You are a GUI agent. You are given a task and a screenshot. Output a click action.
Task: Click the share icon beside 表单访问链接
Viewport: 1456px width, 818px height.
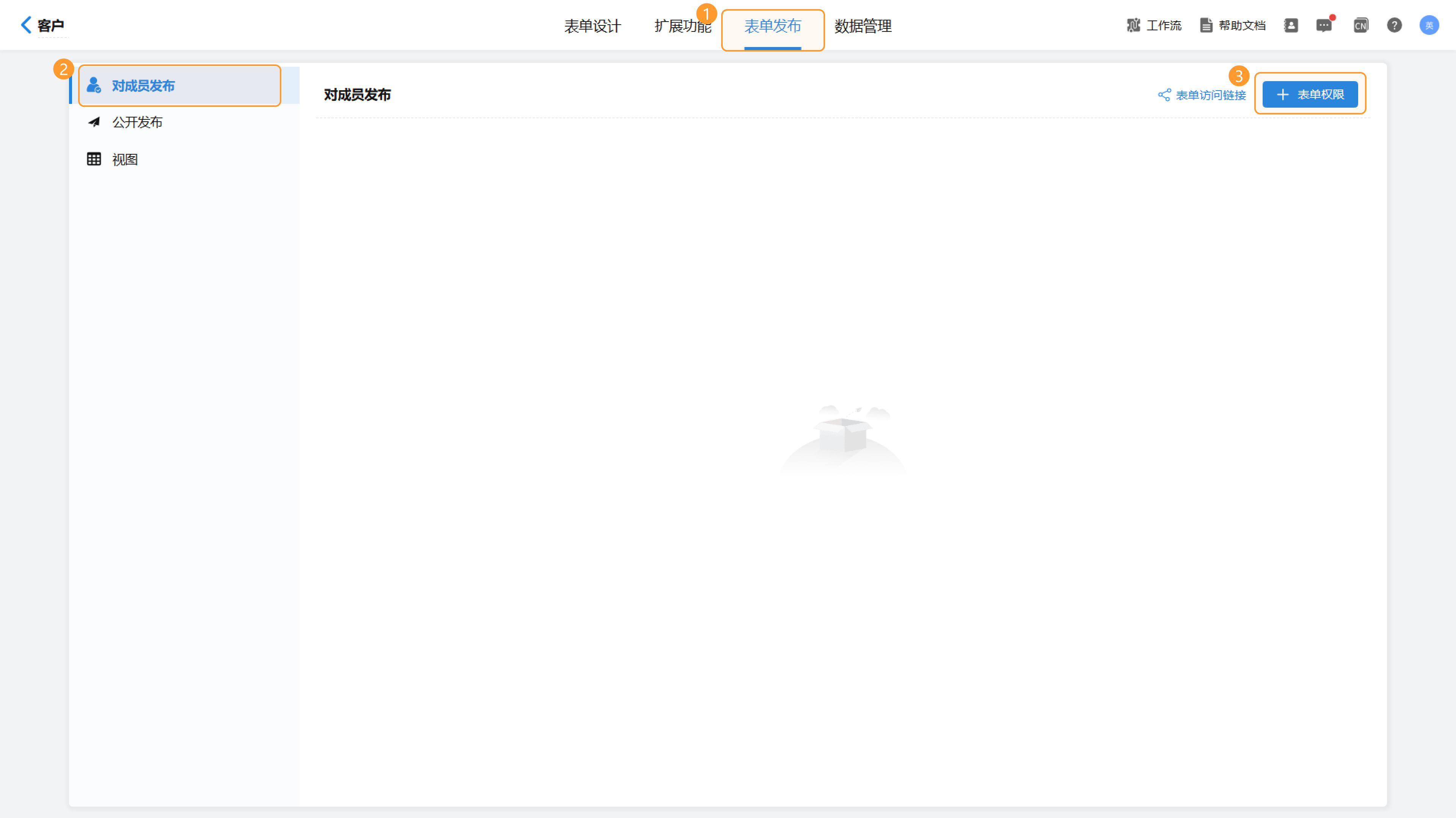click(x=1164, y=95)
